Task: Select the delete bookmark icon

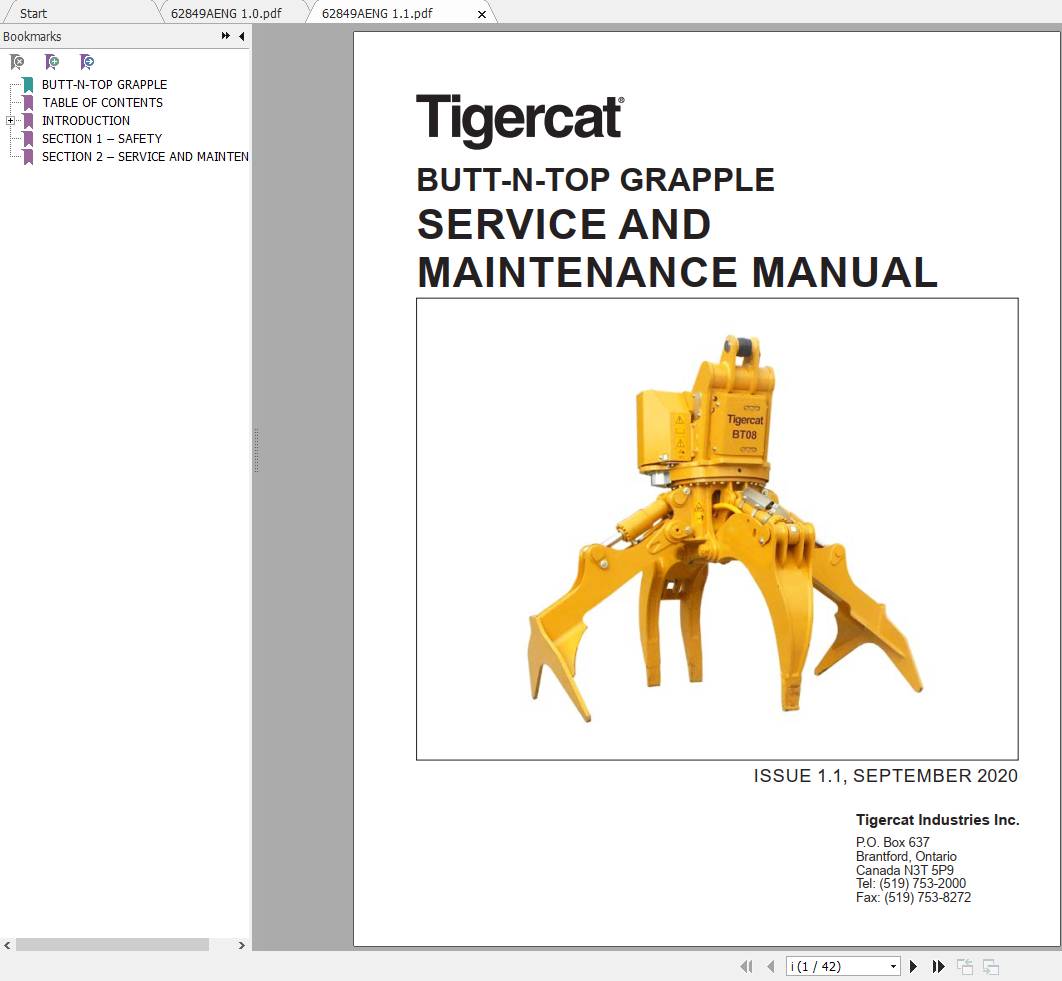Action: 17,62
